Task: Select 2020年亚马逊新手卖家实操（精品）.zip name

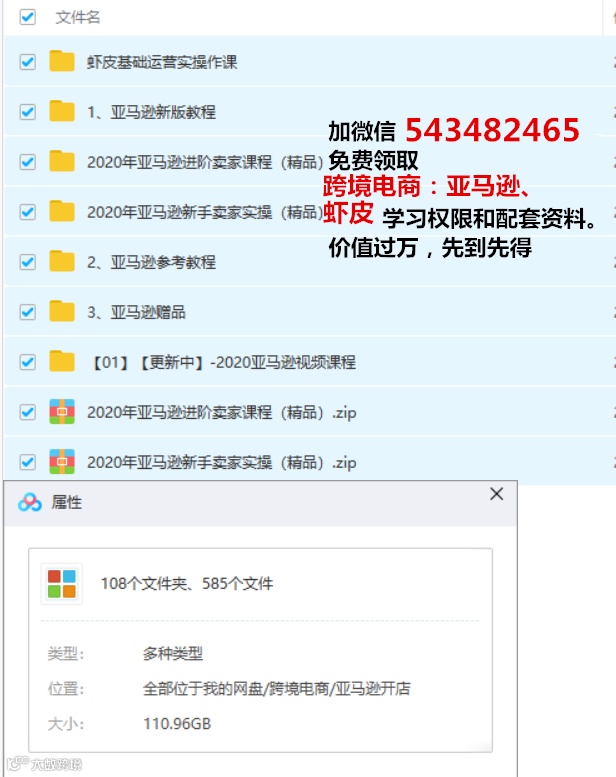Action: pyautogui.click(x=222, y=463)
